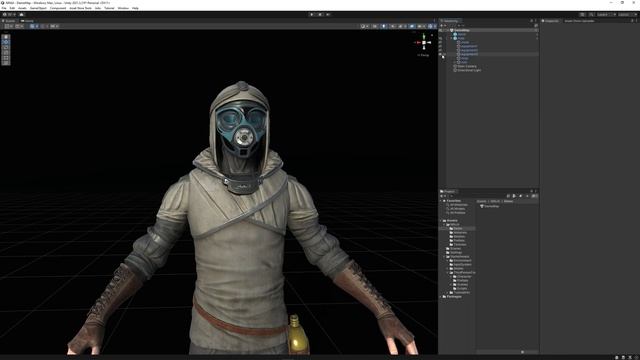Open the account dropdown at top left
Image resolution: width=640 pixels, height=360 pixels.
click(10, 15)
